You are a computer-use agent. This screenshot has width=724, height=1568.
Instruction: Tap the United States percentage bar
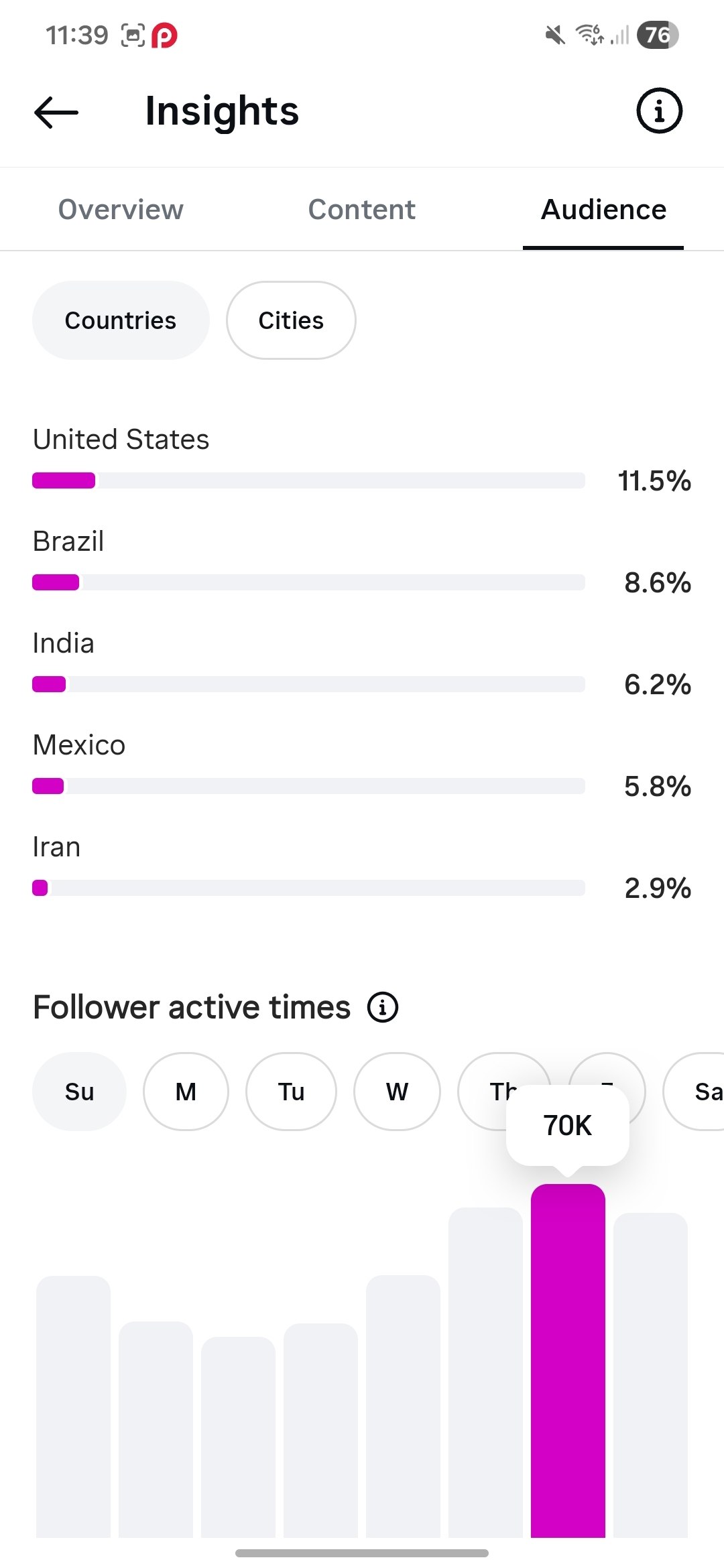coord(308,480)
